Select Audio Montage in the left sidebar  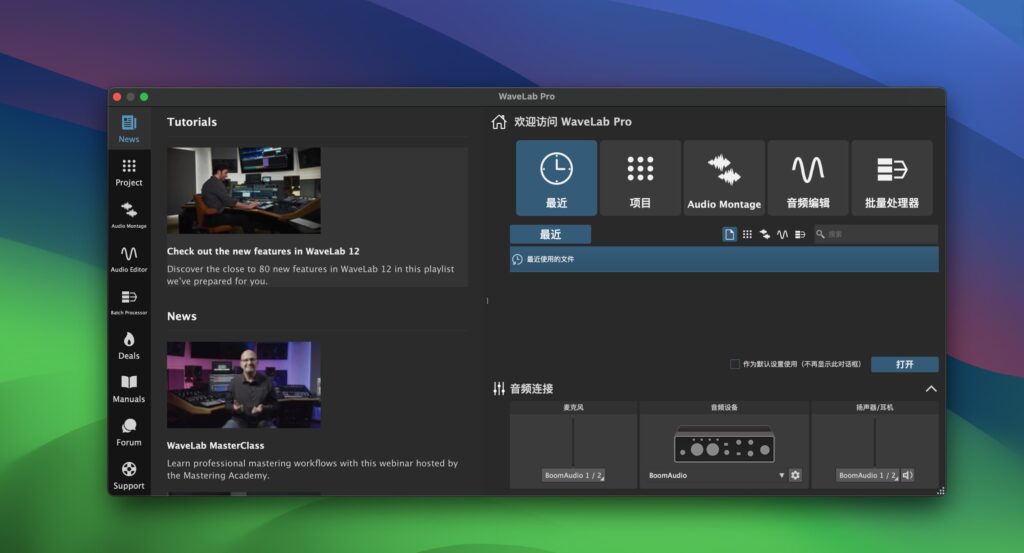click(129, 215)
